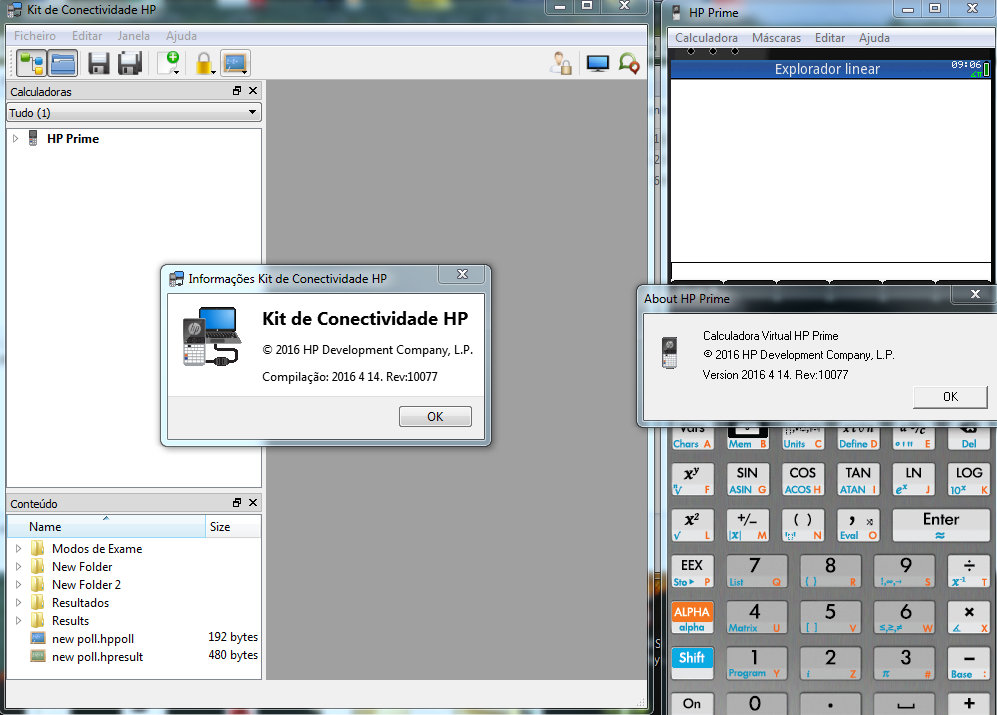The height and width of the screenshot is (715, 997).
Task: Click the number 3 pi calculator key
Action: click(904, 663)
